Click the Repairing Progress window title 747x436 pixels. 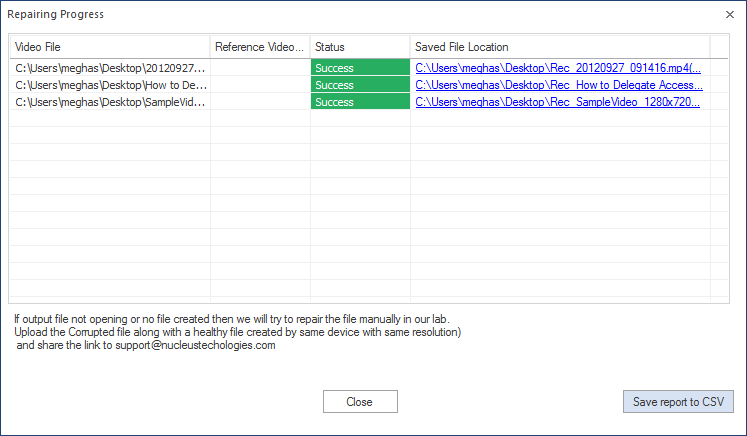(x=55, y=14)
